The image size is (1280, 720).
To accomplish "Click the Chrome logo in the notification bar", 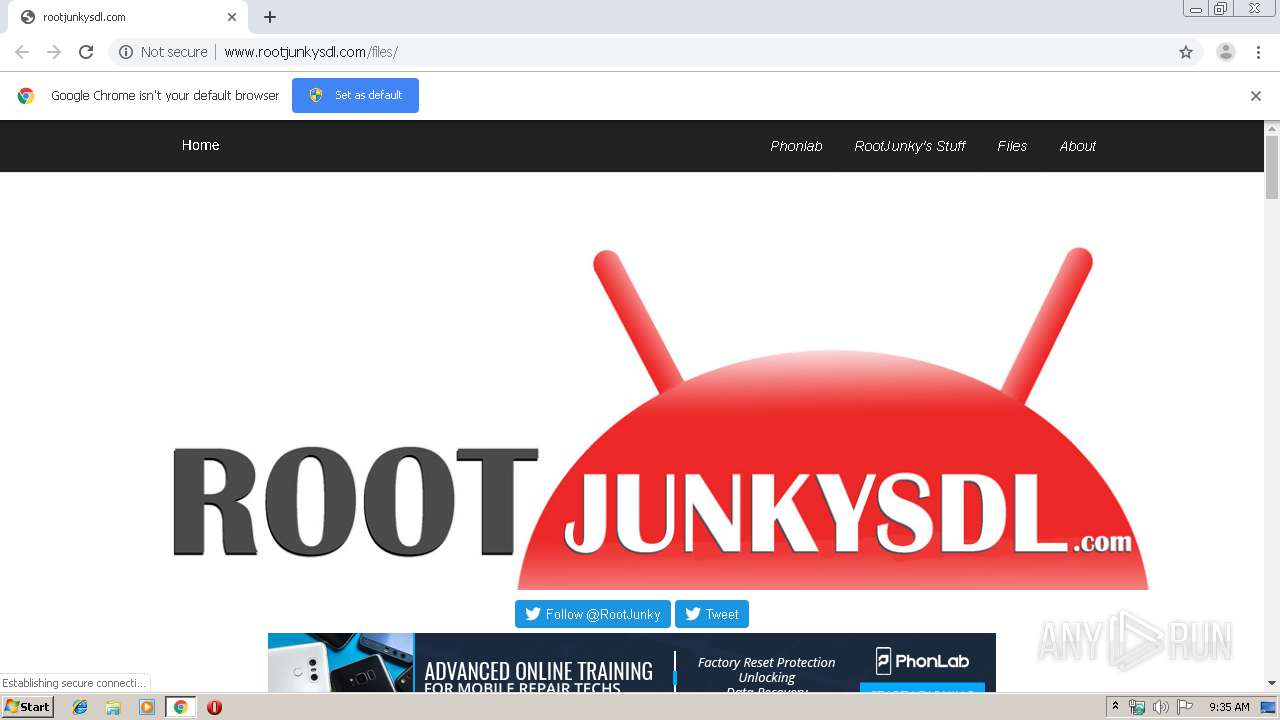I will coord(26,96).
